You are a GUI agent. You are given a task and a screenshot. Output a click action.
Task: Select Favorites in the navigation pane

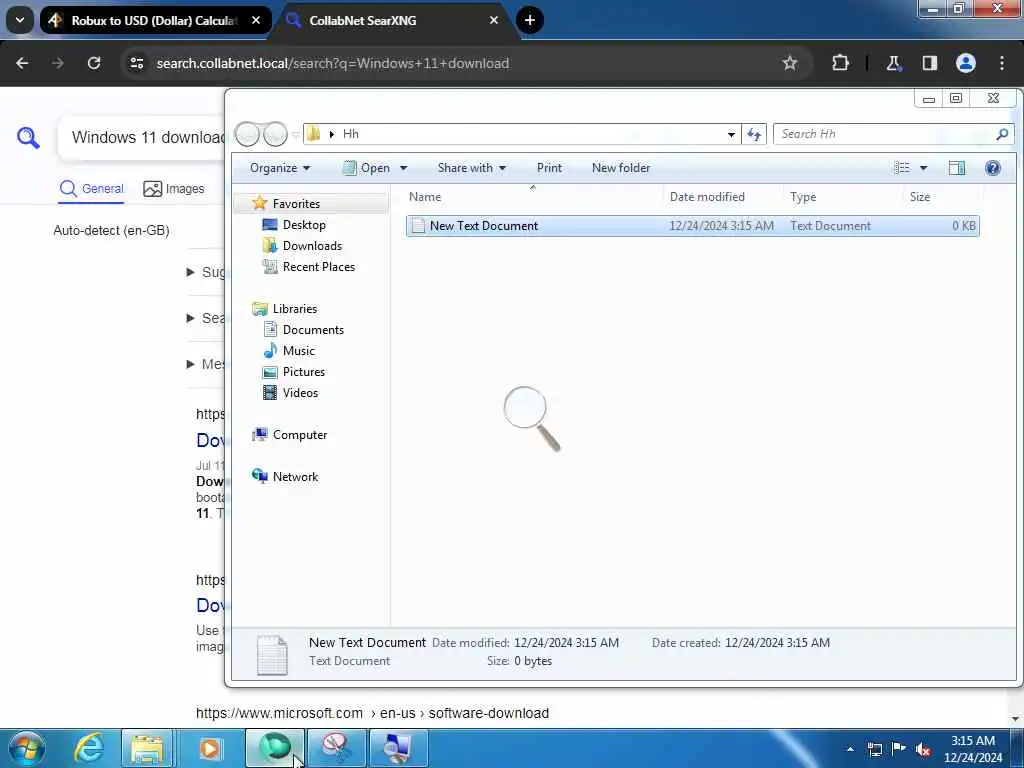(296, 204)
